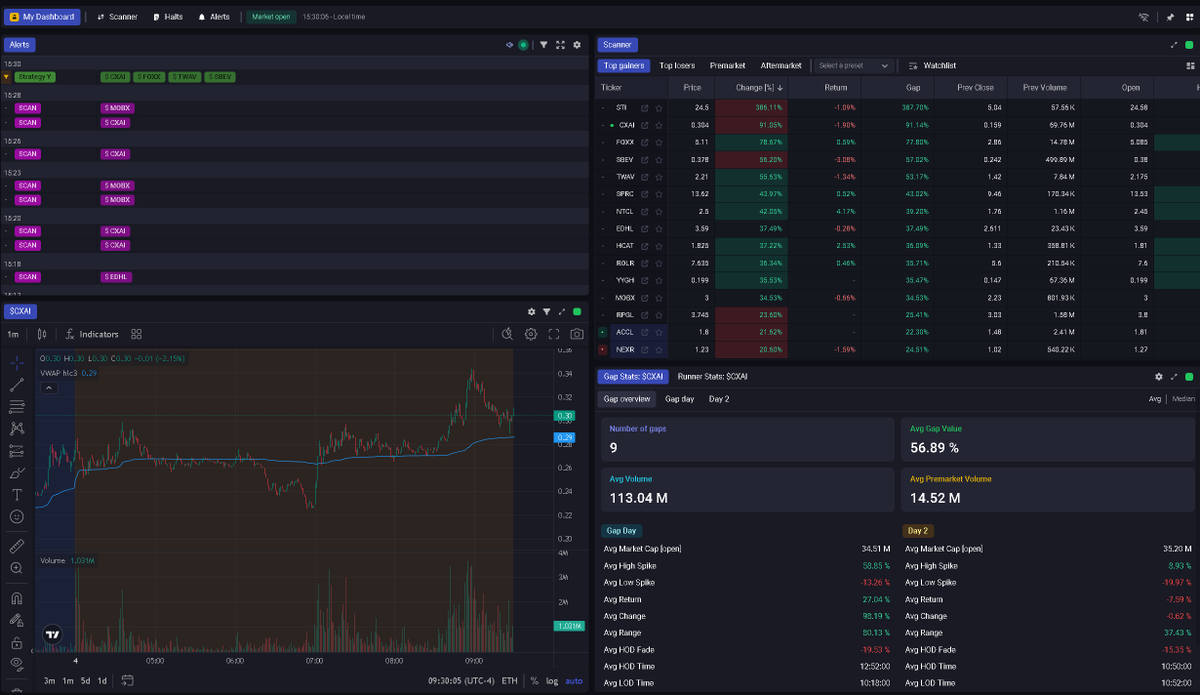Toggle lock all drawings
The width and height of the screenshot is (1200, 695).
tap(17, 642)
